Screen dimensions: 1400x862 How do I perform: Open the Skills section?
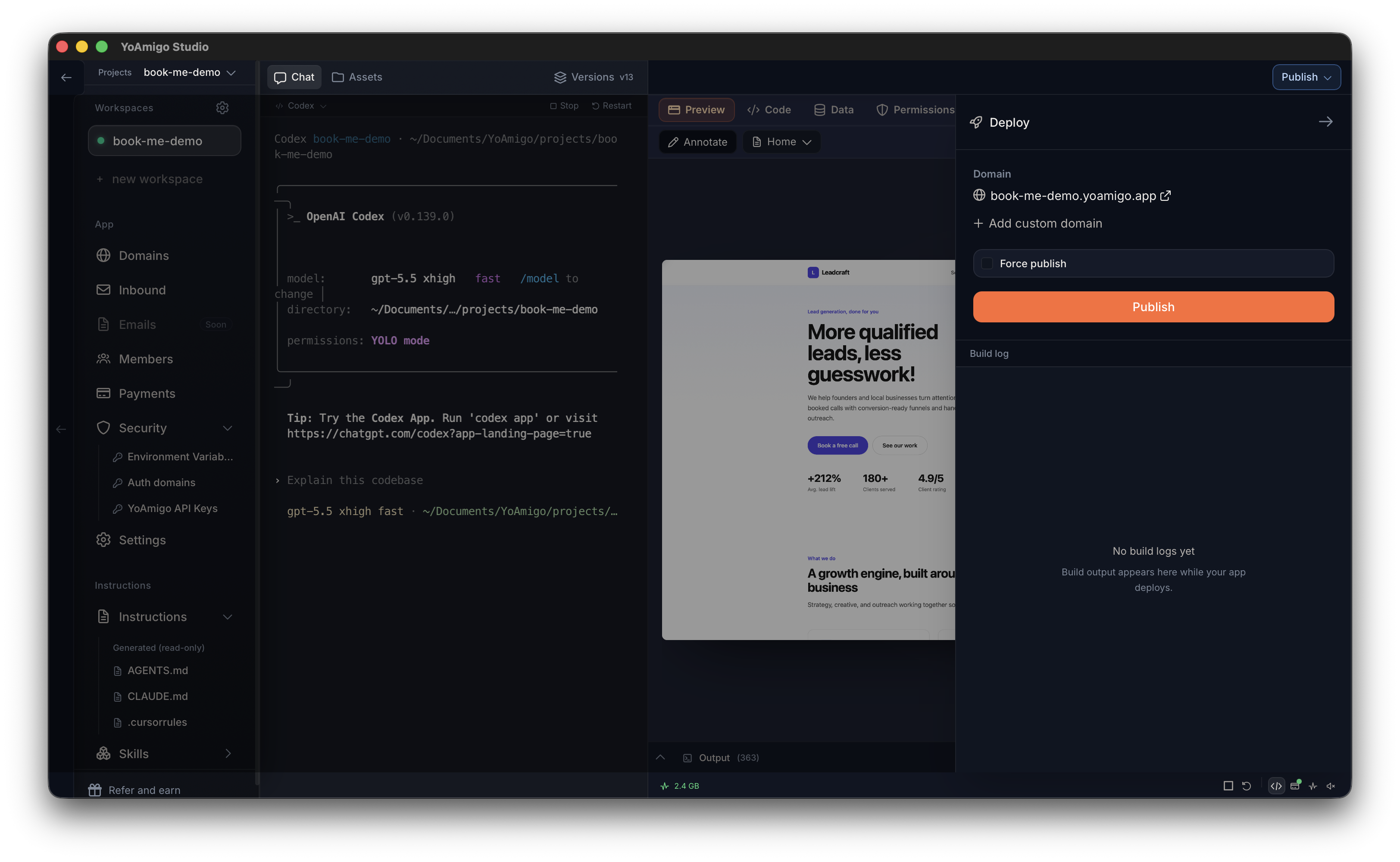pos(164,754)
